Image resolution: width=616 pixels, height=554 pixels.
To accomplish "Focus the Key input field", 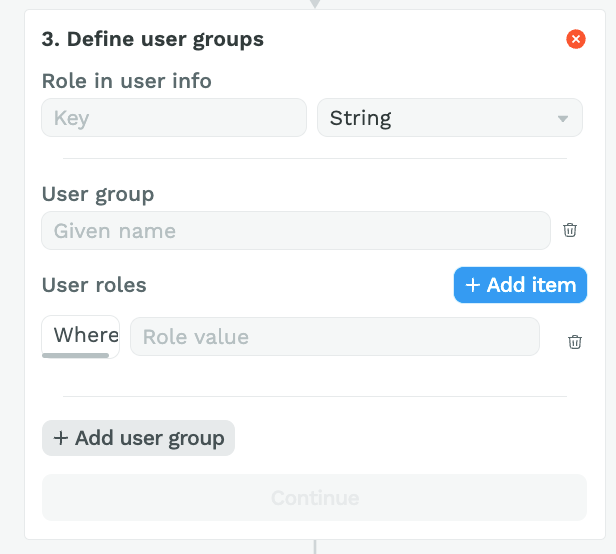I will click(174, 118).
